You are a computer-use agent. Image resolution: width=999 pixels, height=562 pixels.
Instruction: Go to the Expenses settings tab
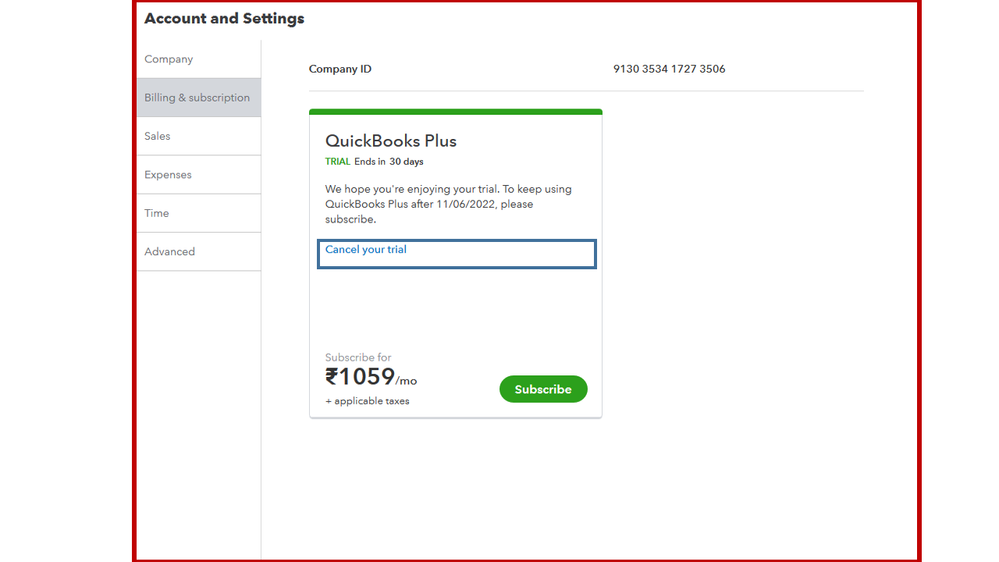pyautogui.click(x=168, y=175)
